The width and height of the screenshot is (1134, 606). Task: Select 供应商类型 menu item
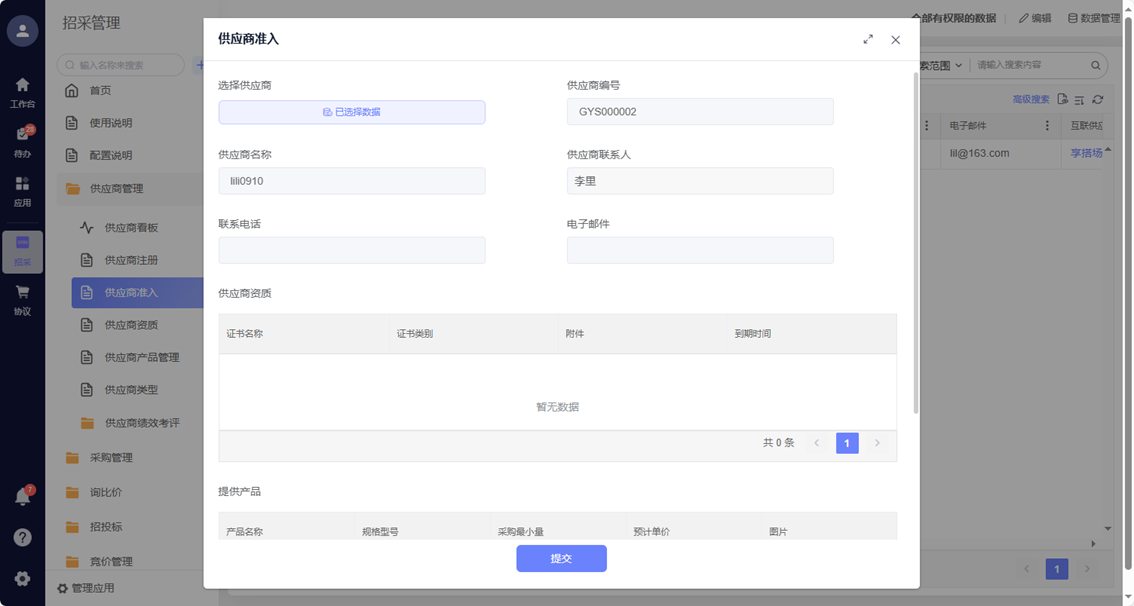tap(131, 390)
